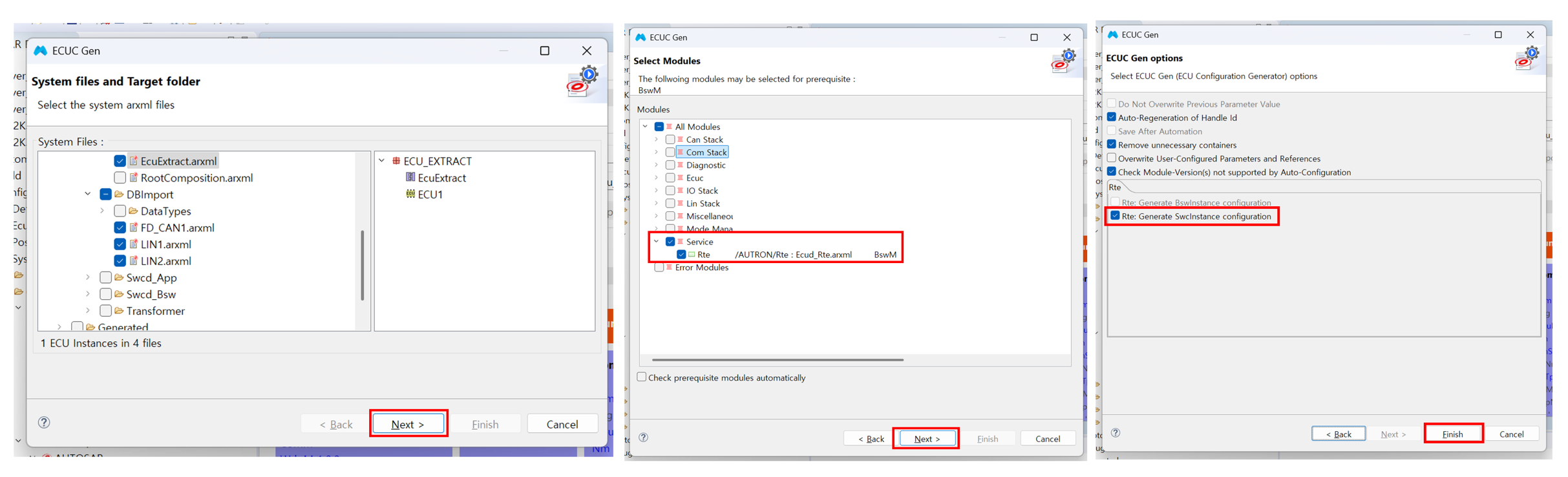Uncheck the FD_CAN1.arxml checkbox
Viewport: 1568px width, 477px height.
coord(120,228)
